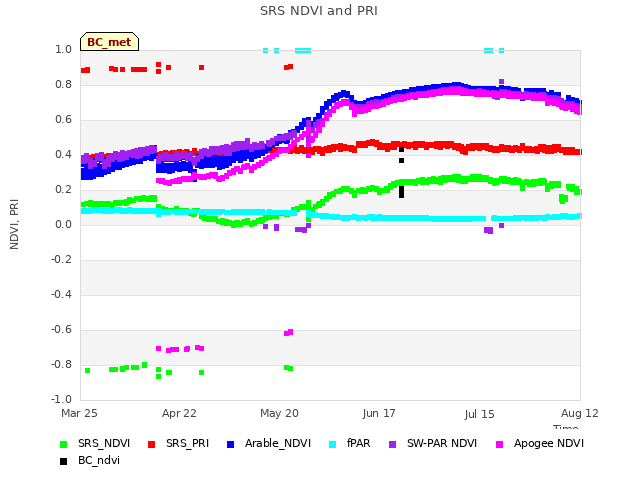Click the 0.6 y-axis tick label
This screenshot has width=640, height=480.
pos(63,120)
